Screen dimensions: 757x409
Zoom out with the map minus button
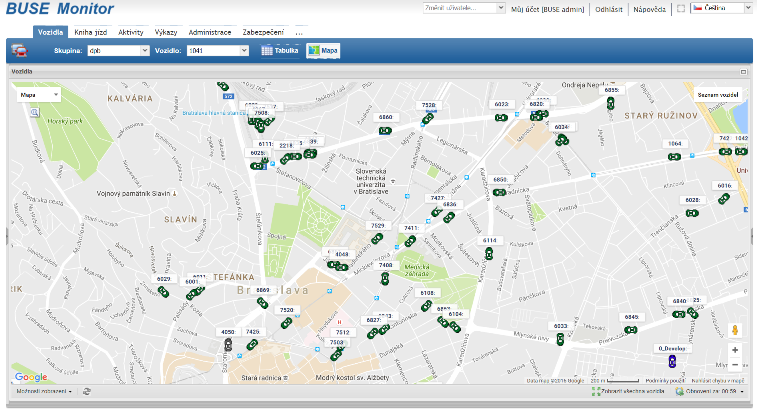735,364
